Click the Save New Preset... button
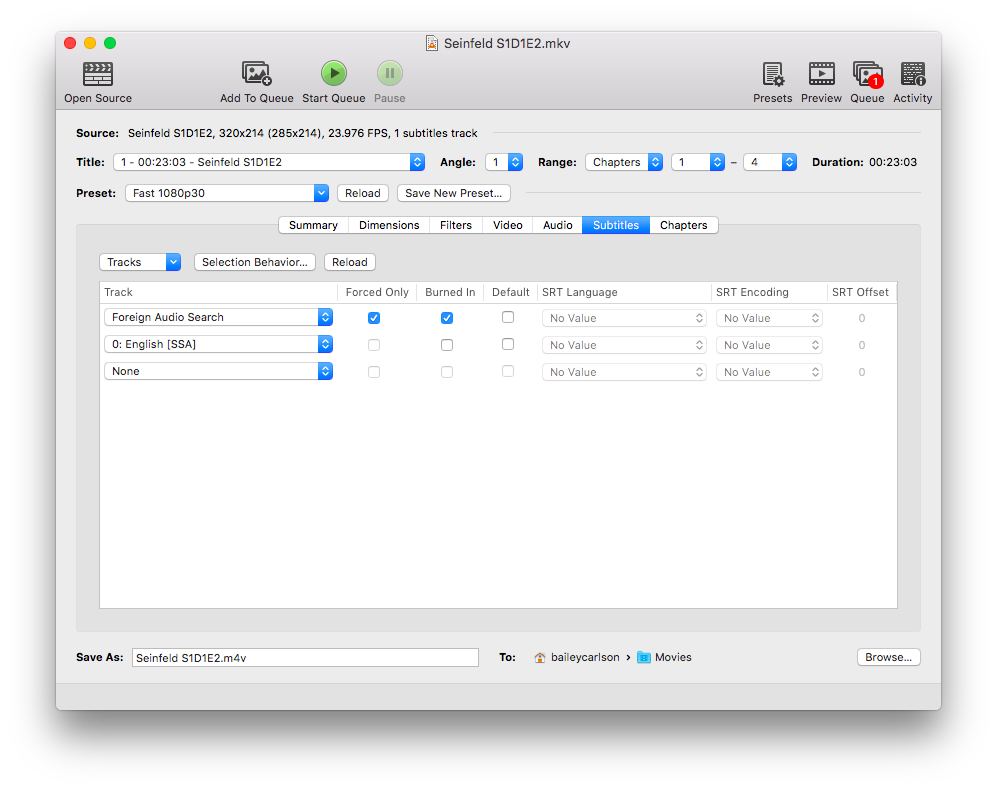The image size is (997, 790). [x=453, y=193]
